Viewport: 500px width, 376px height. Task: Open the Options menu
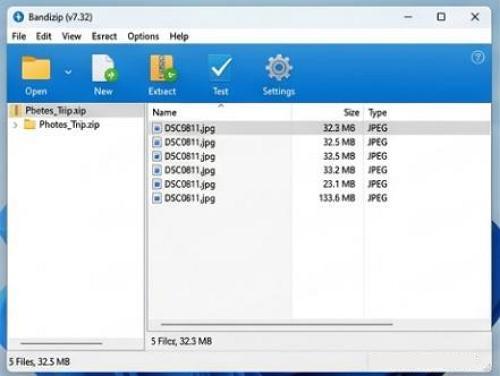point(143,36)
